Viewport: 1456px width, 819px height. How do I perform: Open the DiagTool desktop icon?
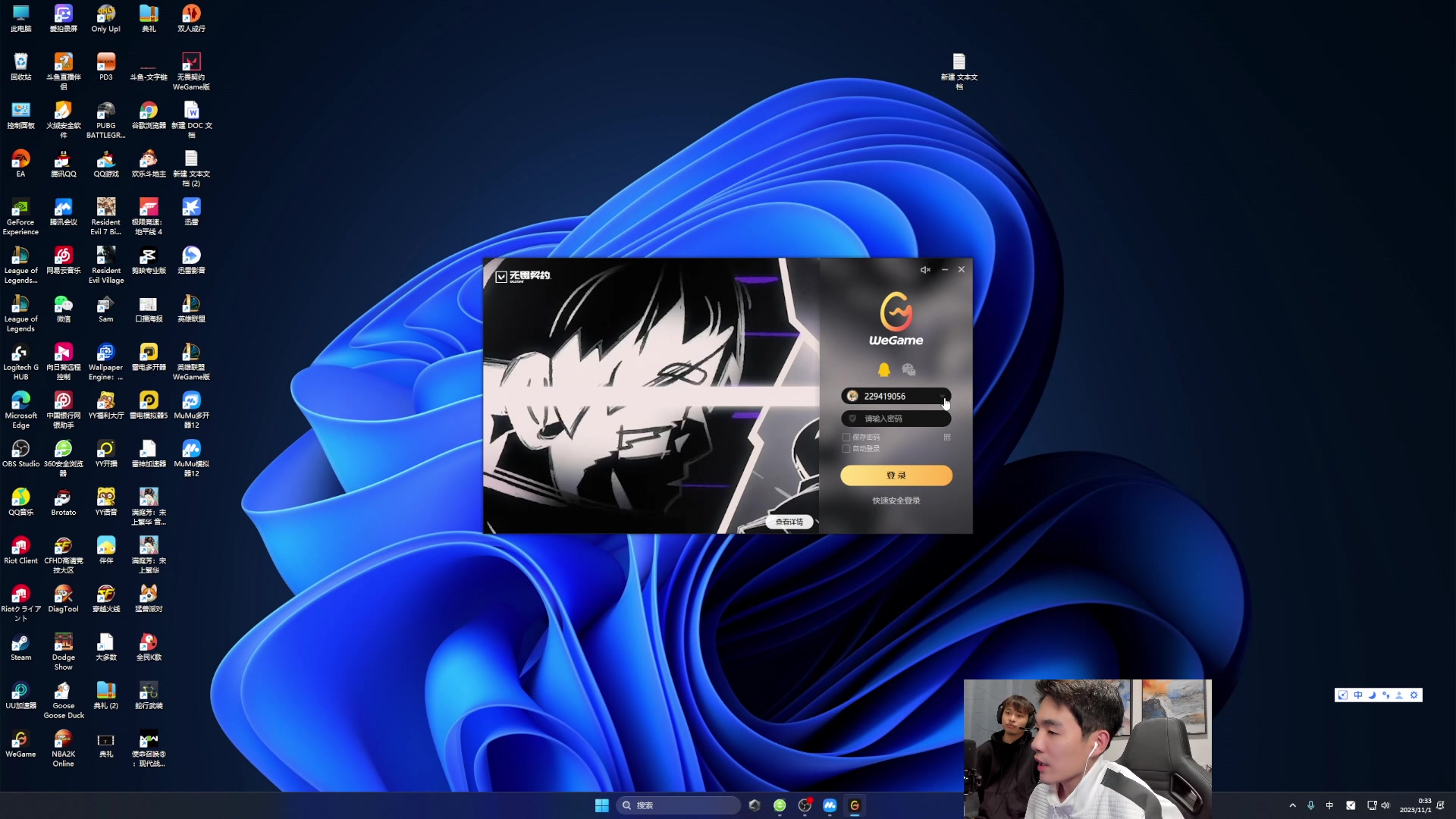click(63, 598)
